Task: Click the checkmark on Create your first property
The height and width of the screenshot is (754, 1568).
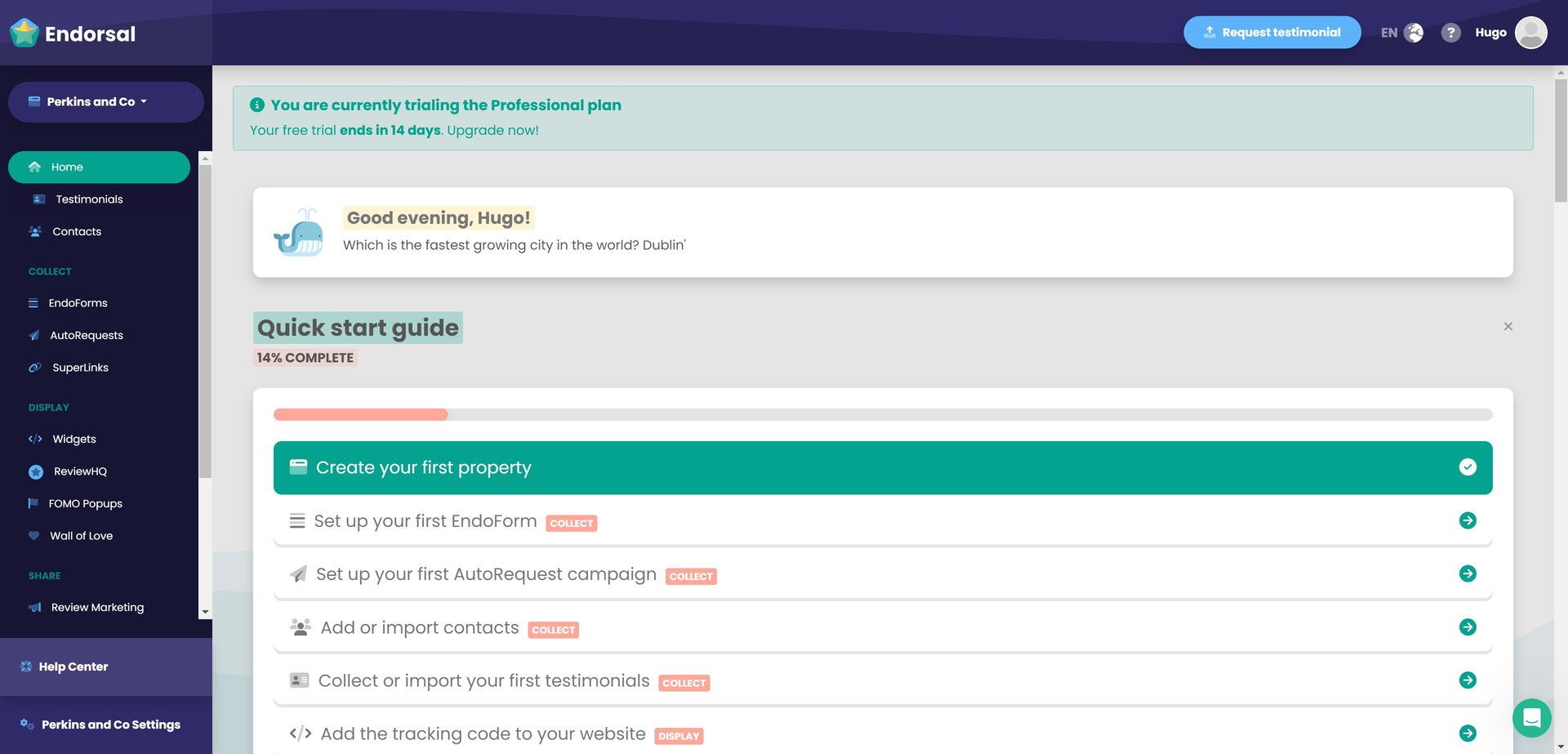Action: (1468, 466)
